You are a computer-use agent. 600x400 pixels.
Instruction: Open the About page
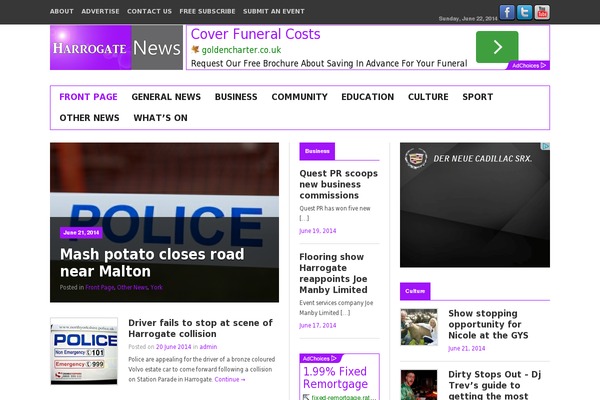pos(62,11)
